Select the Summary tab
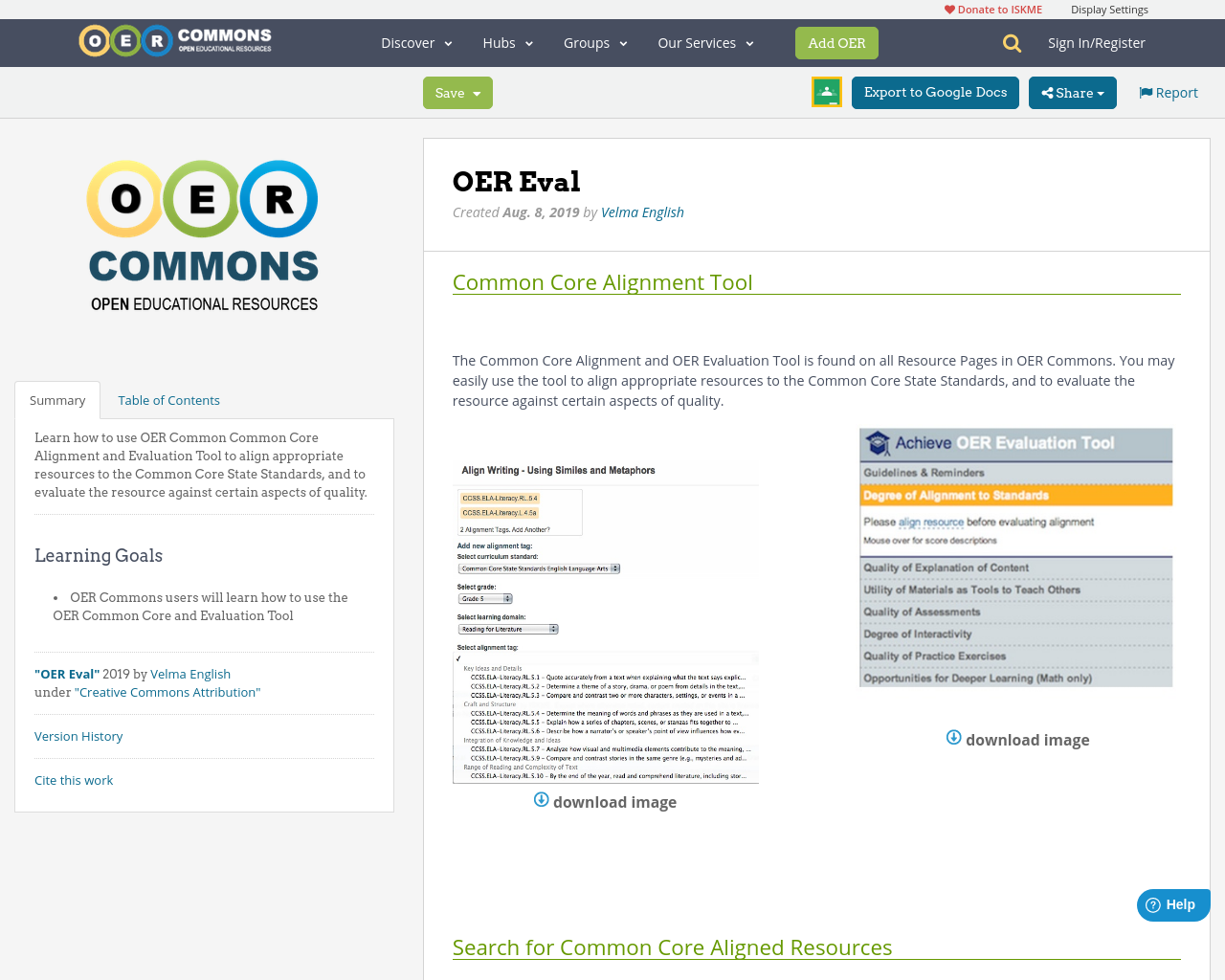Screen dimensions: 1225x980 pyautogui.click(x=56, y=399)
